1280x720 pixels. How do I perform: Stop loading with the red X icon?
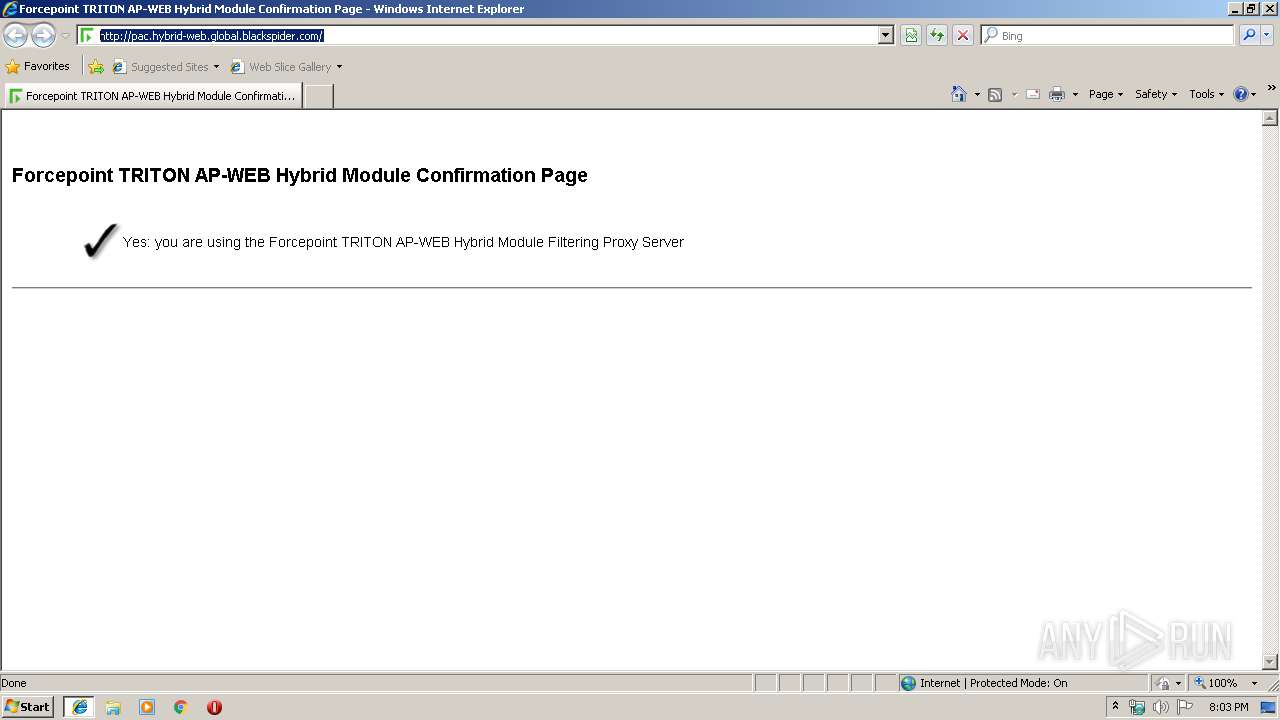[963, 36]
